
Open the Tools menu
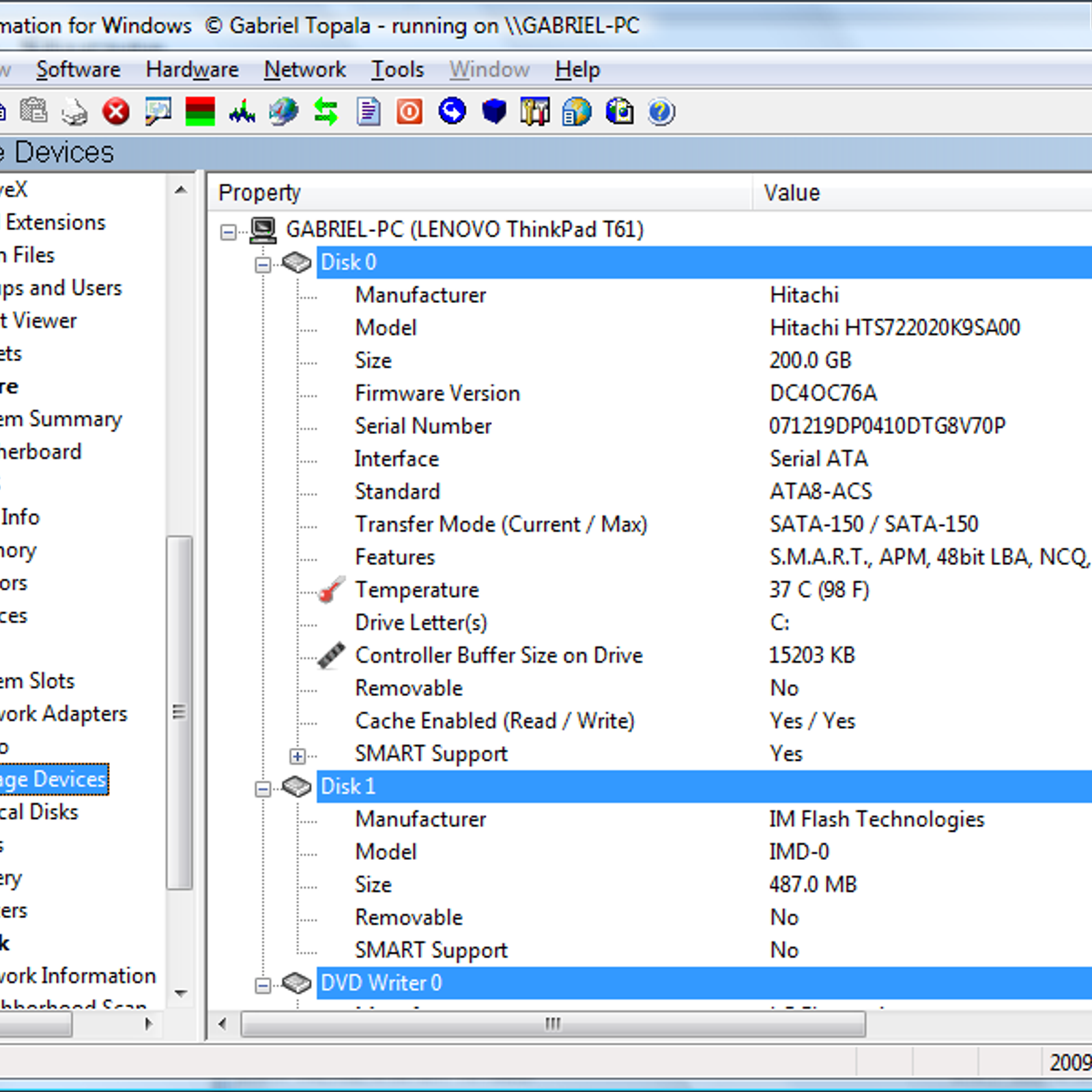(x=397, y=70)
